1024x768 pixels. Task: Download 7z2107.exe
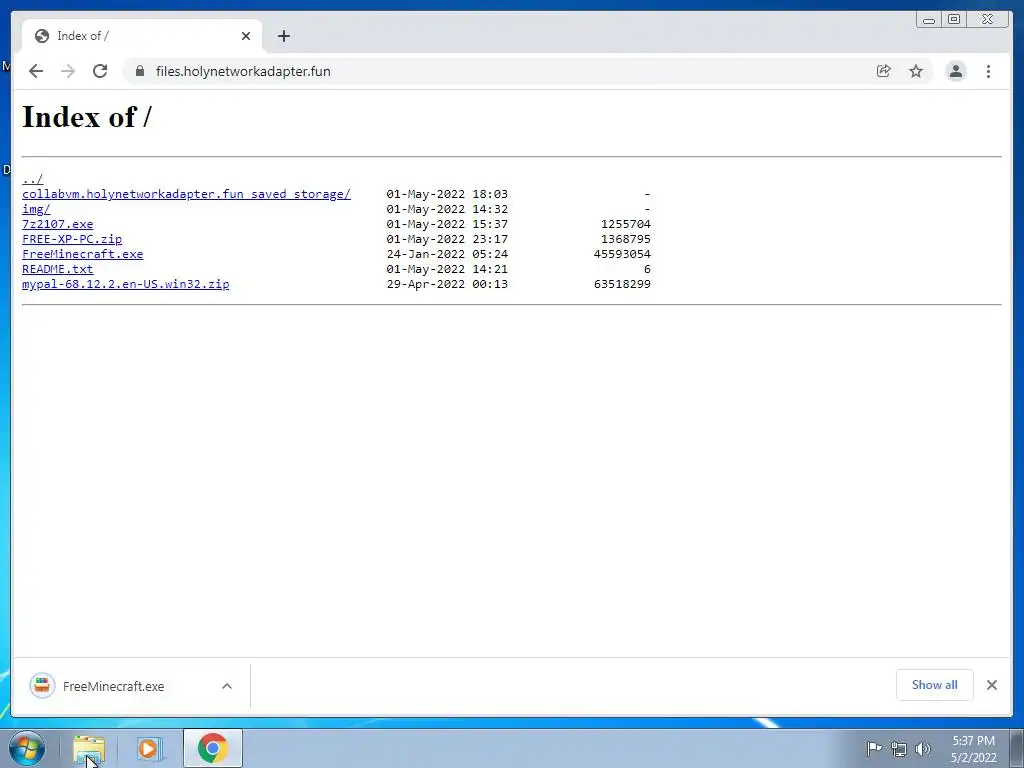pos(57,224)
